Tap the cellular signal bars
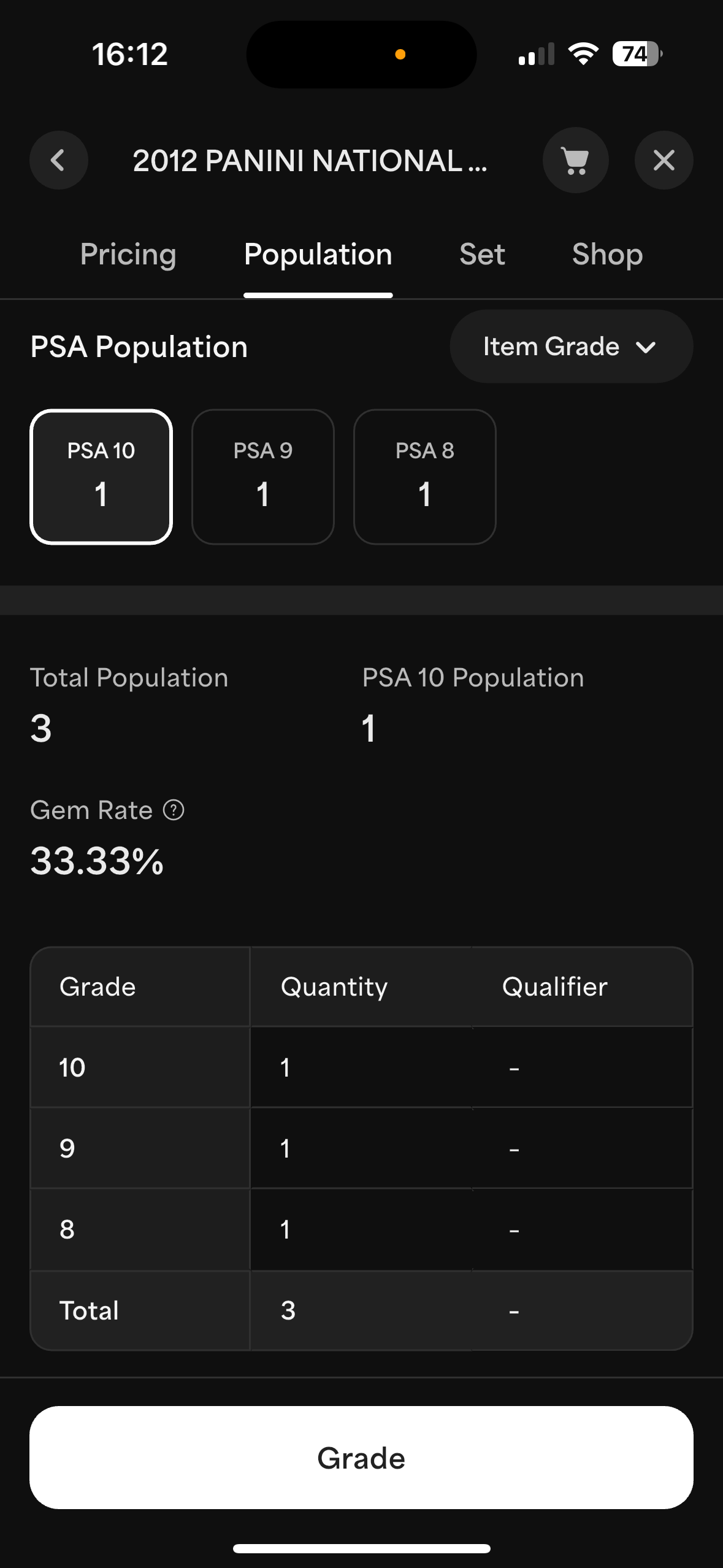This screenshot has width=723, height=1568. click(536, 55)
